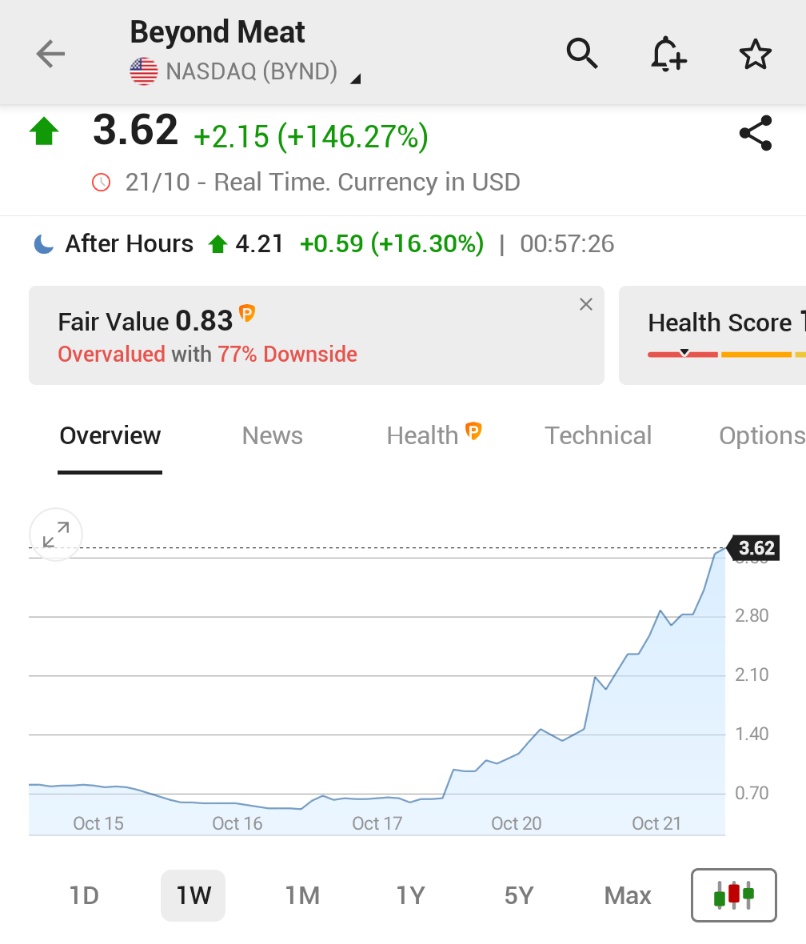The width and height of the screenshot is (806, 944).
Task: Set chart range to 1M
Action: [302, 895]
